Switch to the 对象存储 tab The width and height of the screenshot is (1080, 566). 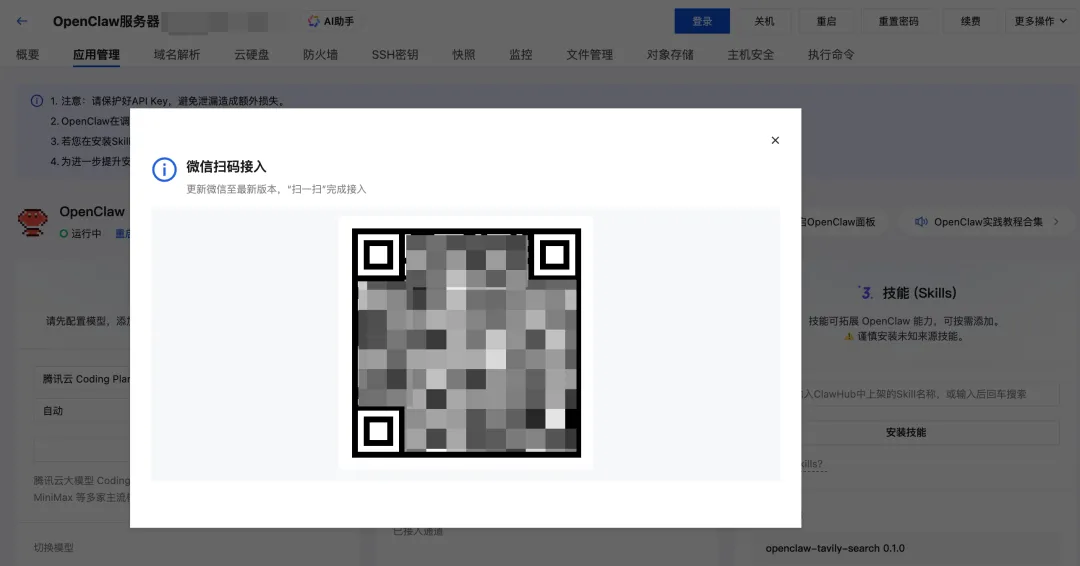pos(669,54)
